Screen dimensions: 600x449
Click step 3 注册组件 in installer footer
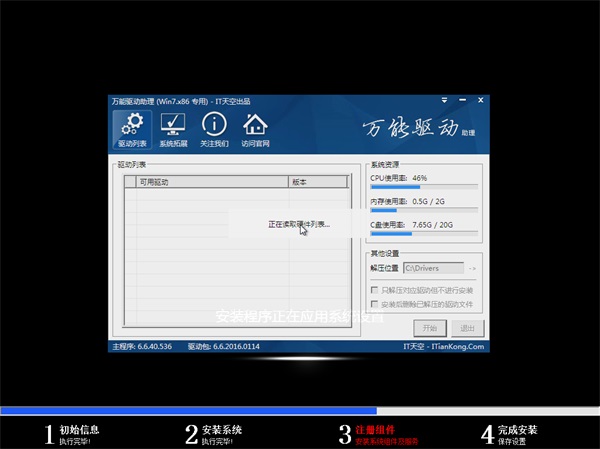click(377, 434)
